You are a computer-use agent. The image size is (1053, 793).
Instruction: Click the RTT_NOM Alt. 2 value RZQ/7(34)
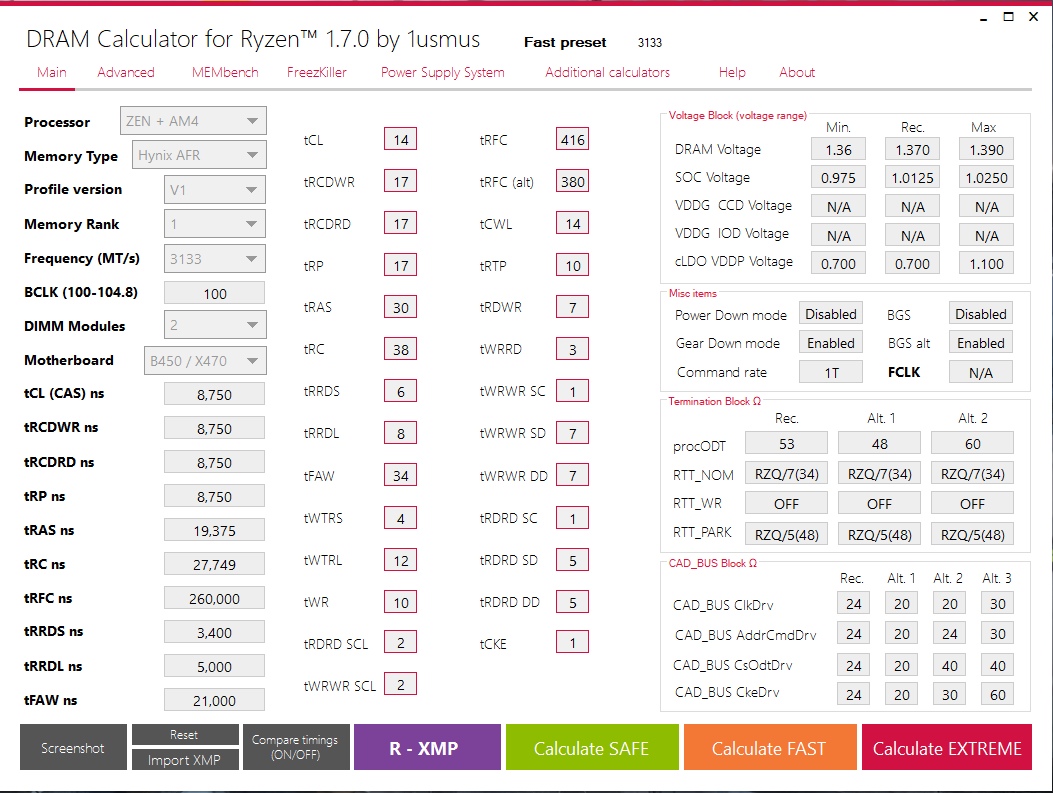point(972,473)
